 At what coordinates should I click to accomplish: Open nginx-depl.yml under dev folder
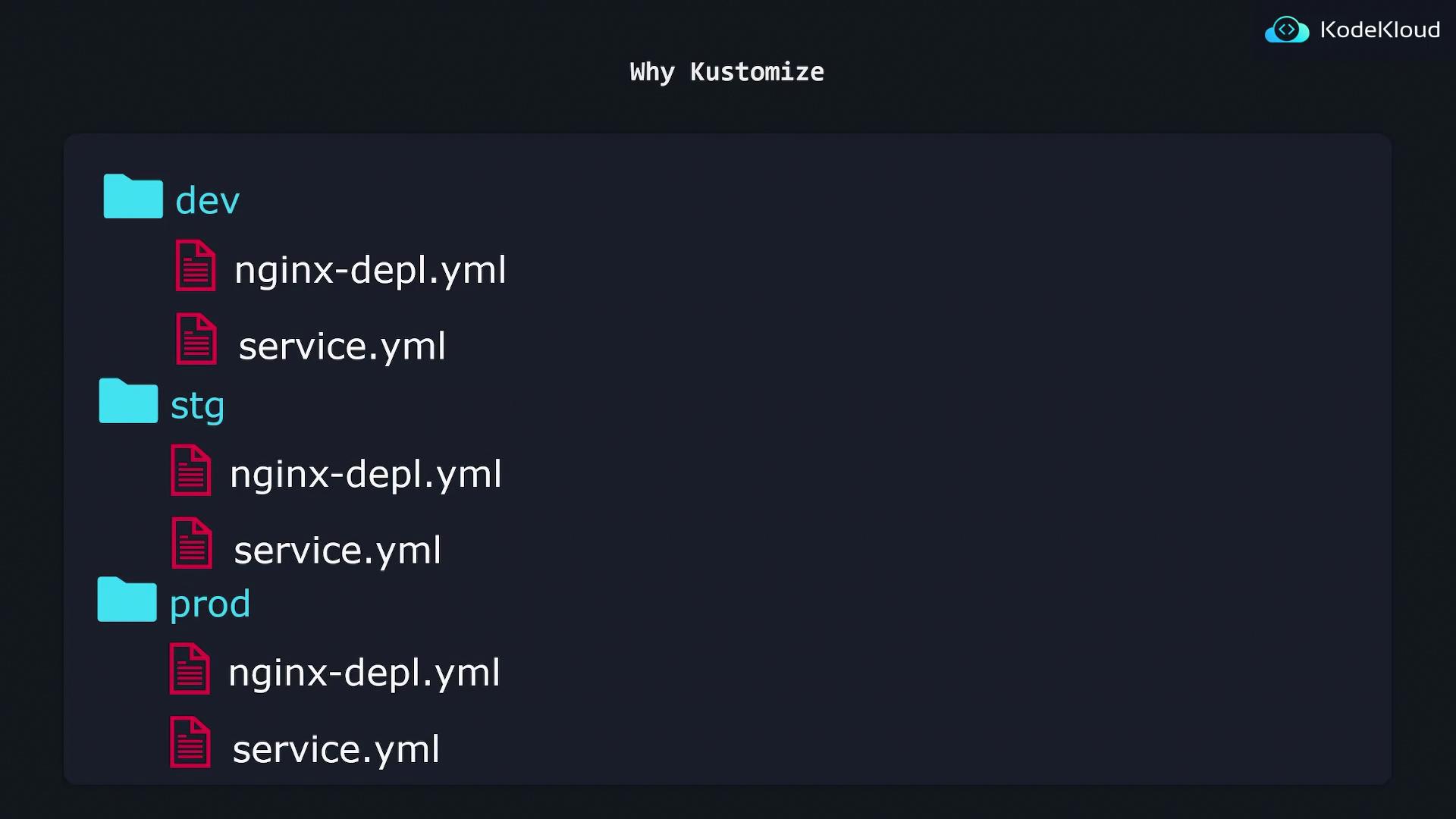[x=370, y=270]
